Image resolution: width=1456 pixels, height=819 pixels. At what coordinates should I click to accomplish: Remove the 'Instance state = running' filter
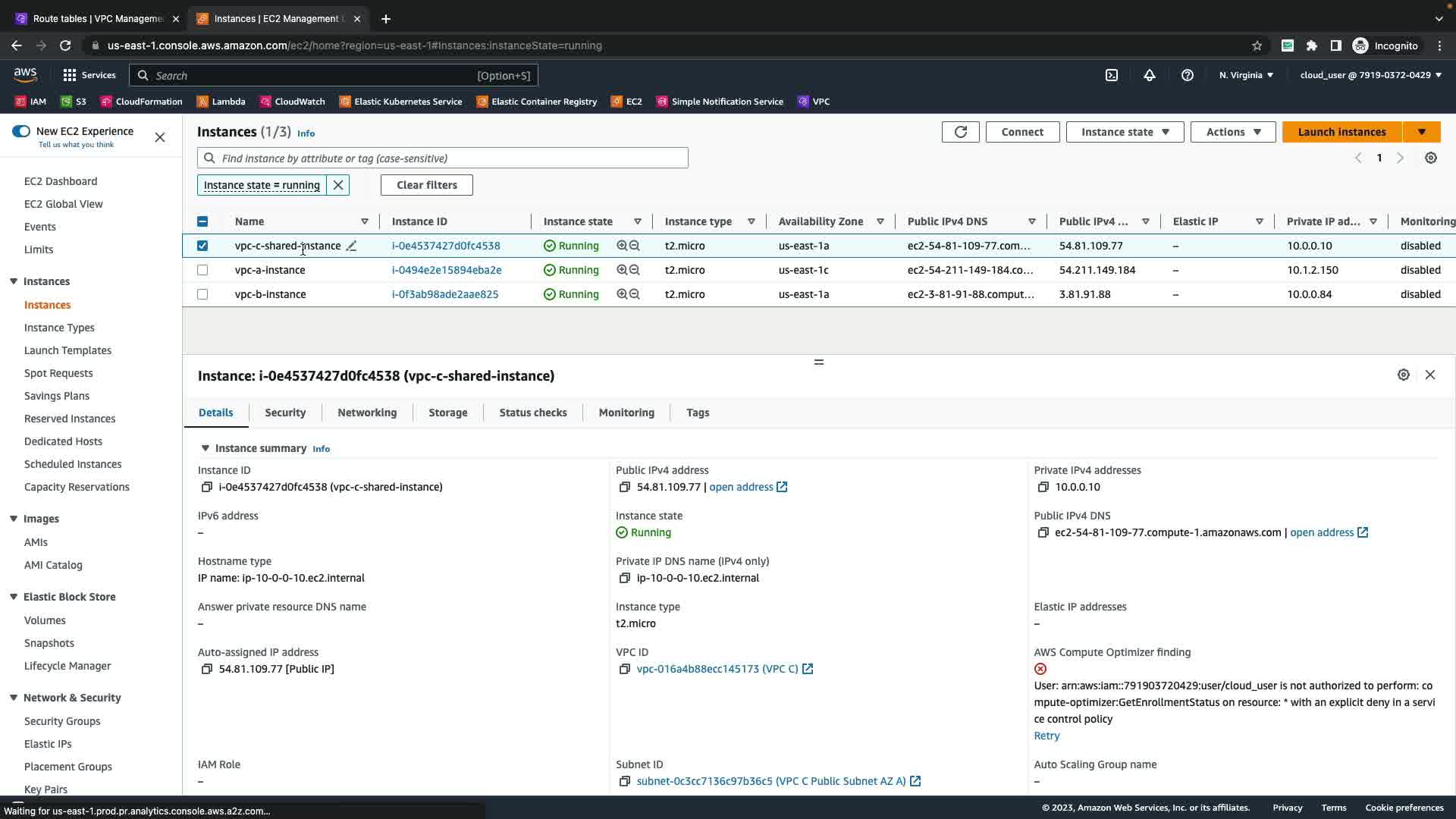pos(338,185)
